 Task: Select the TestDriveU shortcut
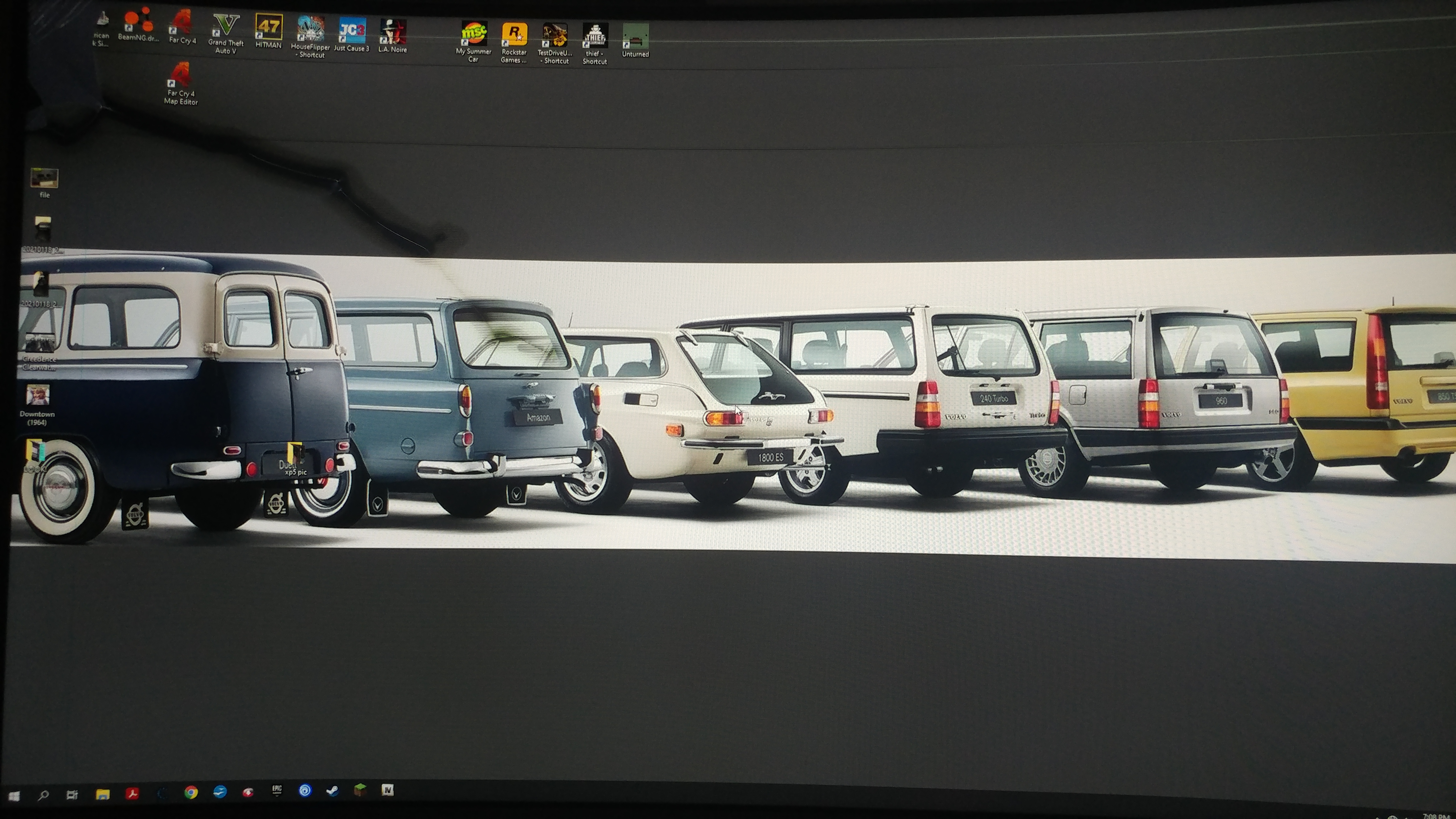coord(554,37)
